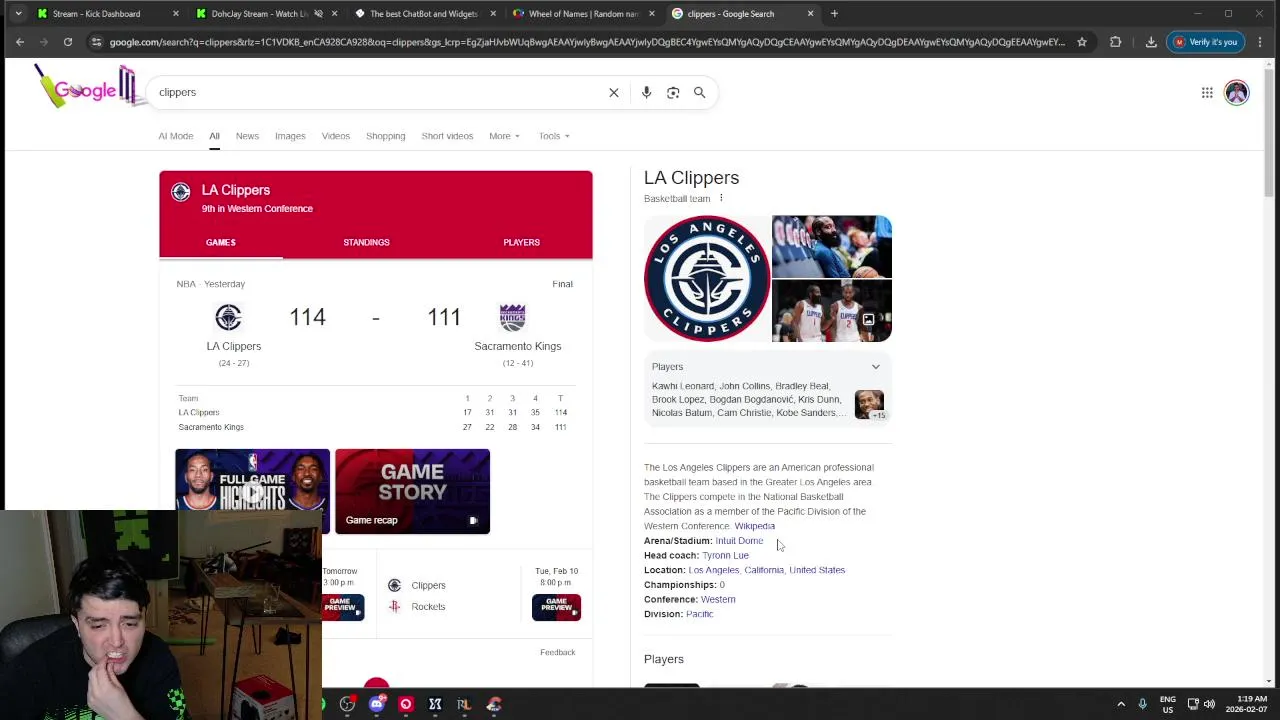The image size is (1280, 720).
Task: Open the tab search dropdown arrow
Action: pyautogui.click(x=18, y=14)
